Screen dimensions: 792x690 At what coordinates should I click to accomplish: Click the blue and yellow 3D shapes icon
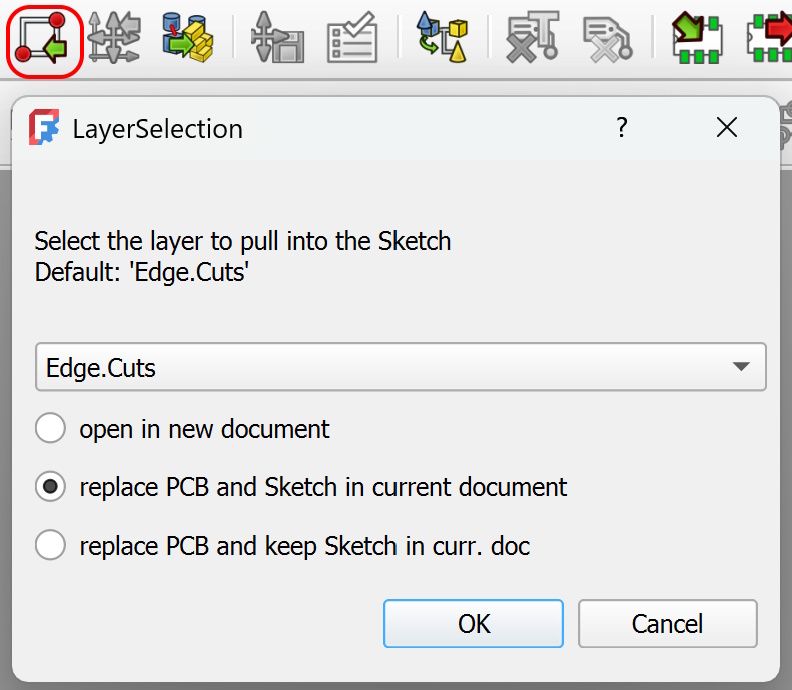click(442, 39)
